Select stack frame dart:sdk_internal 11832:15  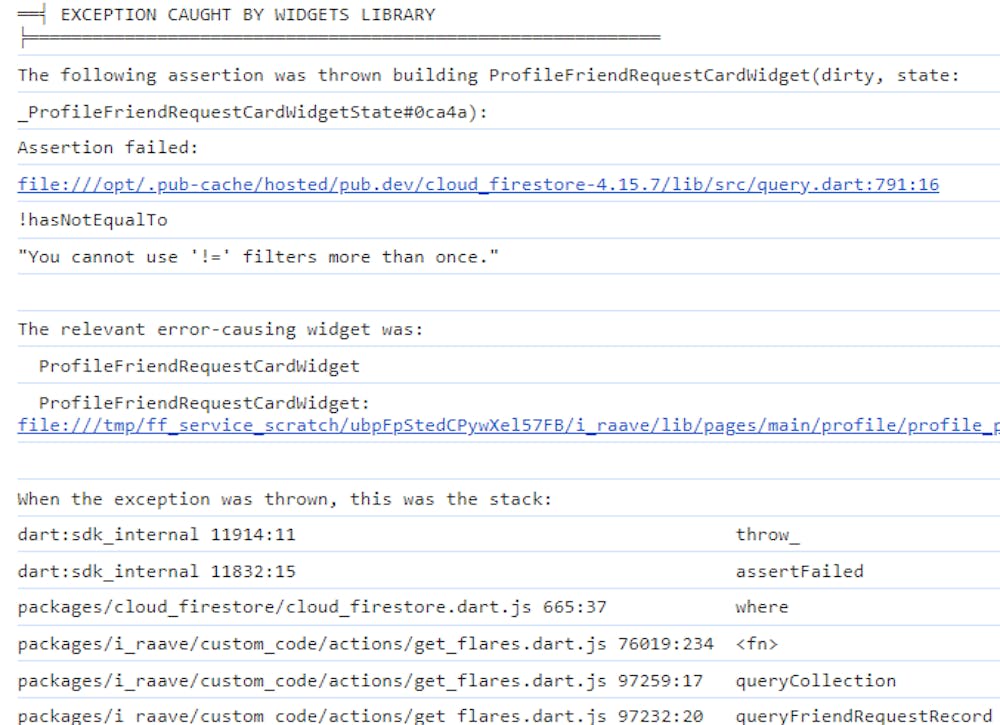(156, 572)
